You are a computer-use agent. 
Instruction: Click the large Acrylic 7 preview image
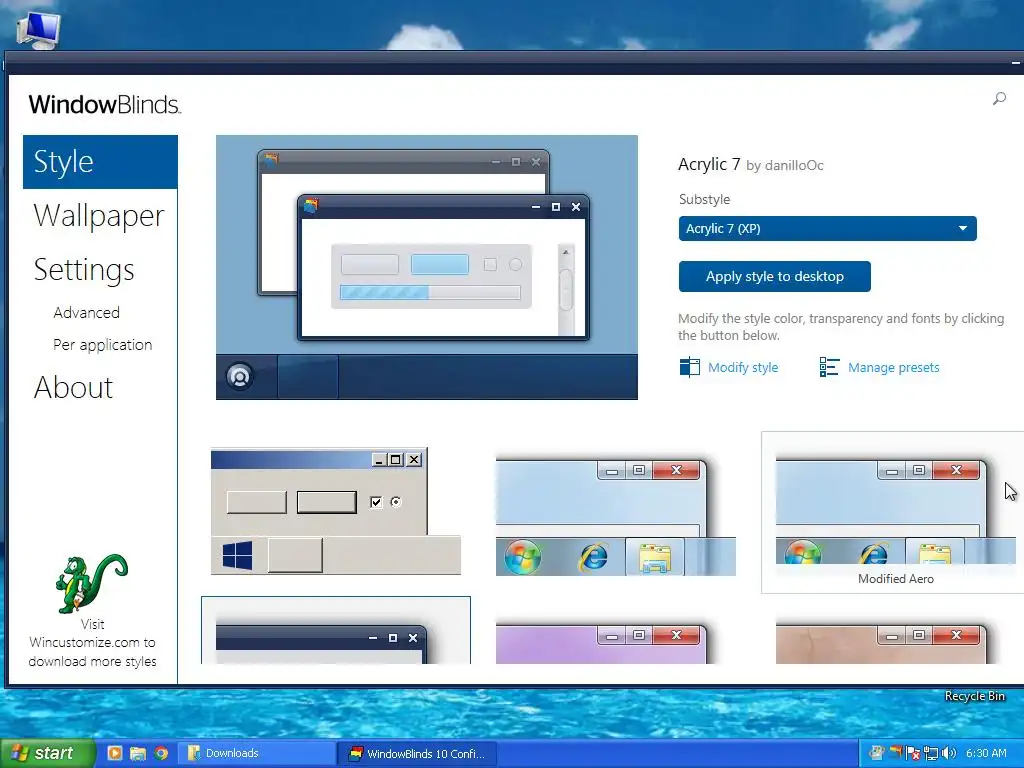coord(426,267)
